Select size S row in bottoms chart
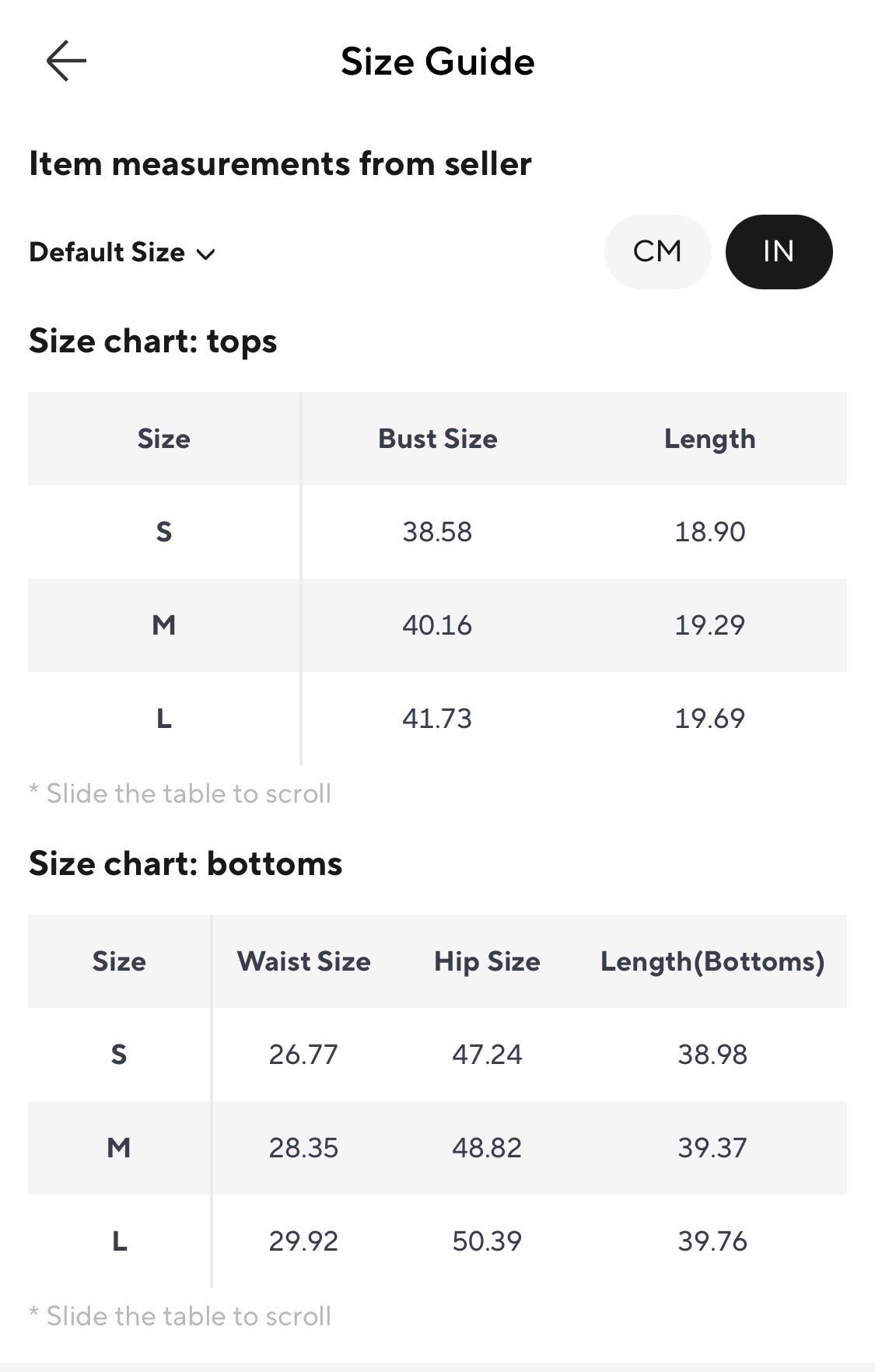Screen dimensions: 875x1372 tap(437, 1055)
